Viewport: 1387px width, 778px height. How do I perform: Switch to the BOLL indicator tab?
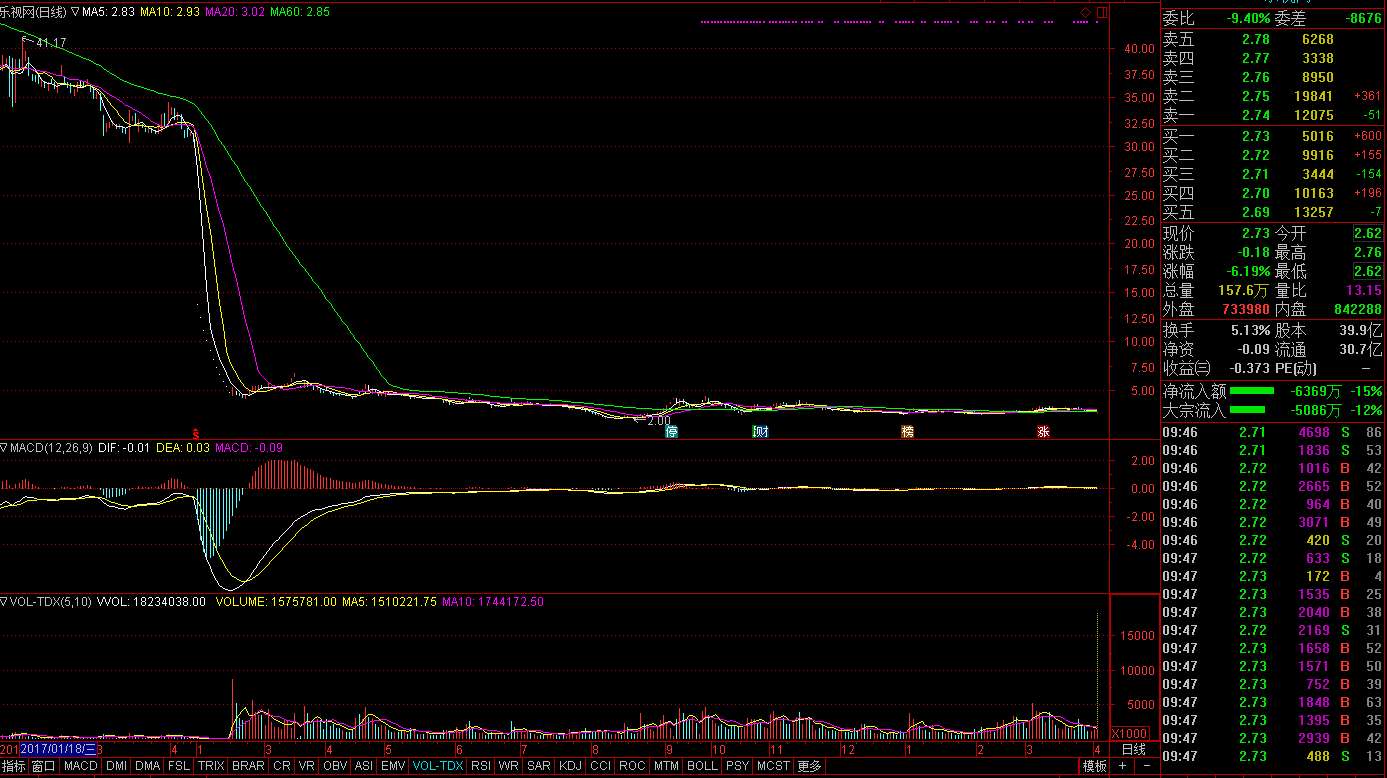tap(702, 766)
